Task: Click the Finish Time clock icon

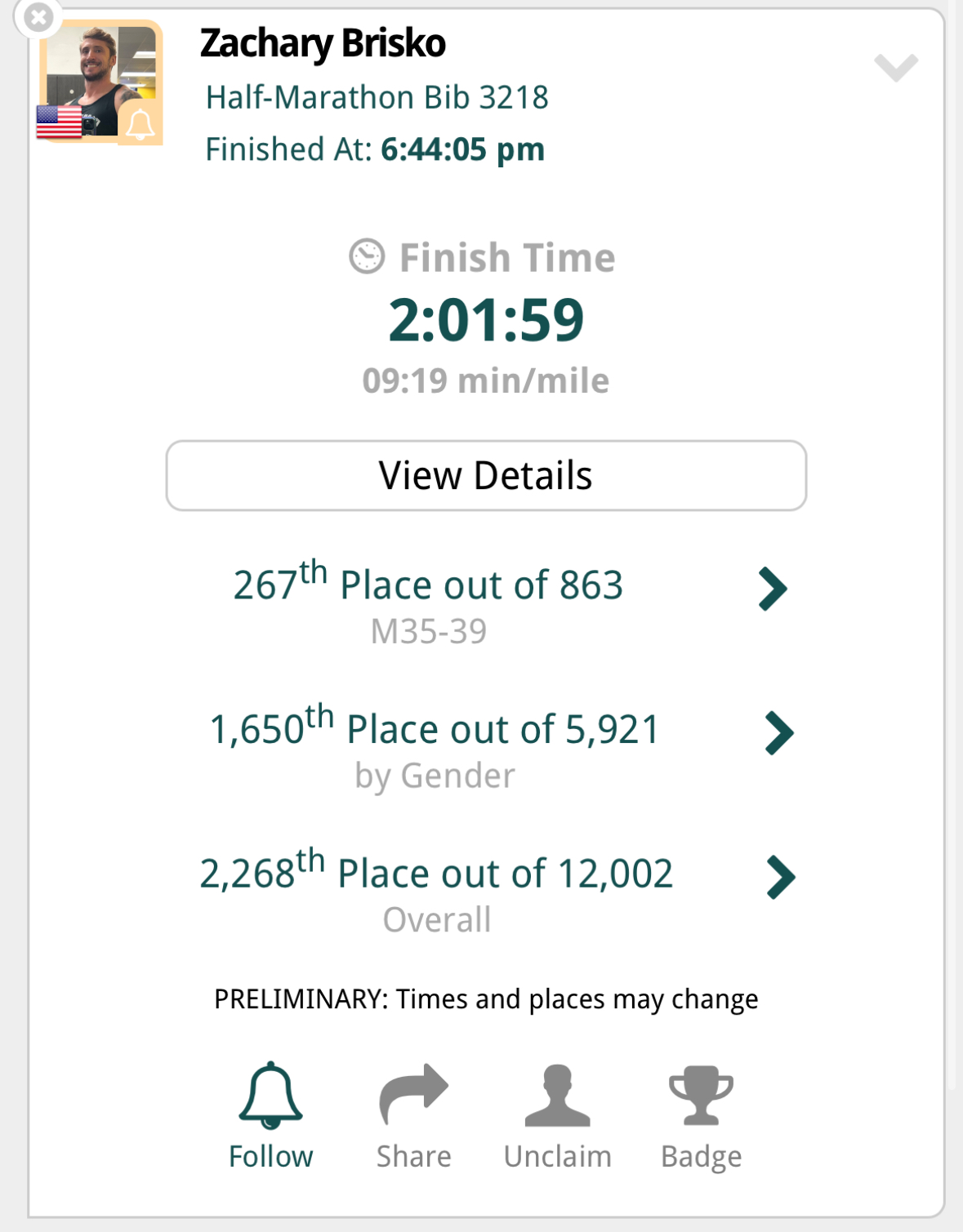Action: coord(367,256)
